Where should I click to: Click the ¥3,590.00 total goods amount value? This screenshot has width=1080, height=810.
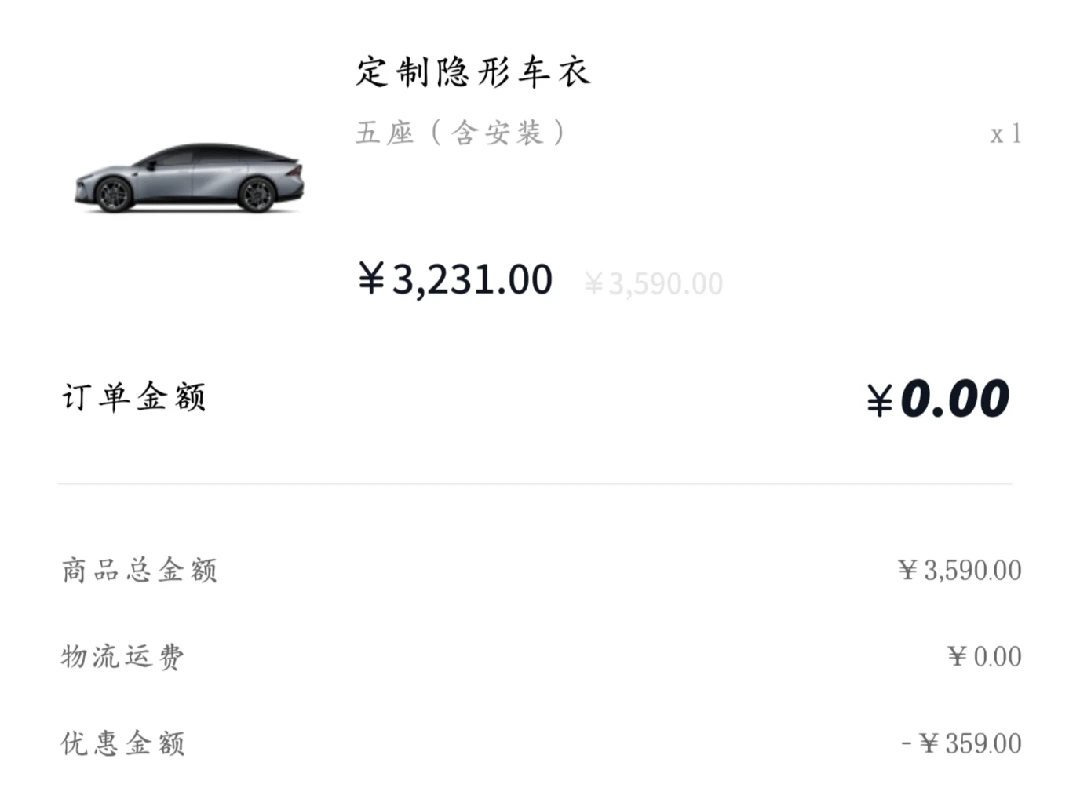click(959, 571)
